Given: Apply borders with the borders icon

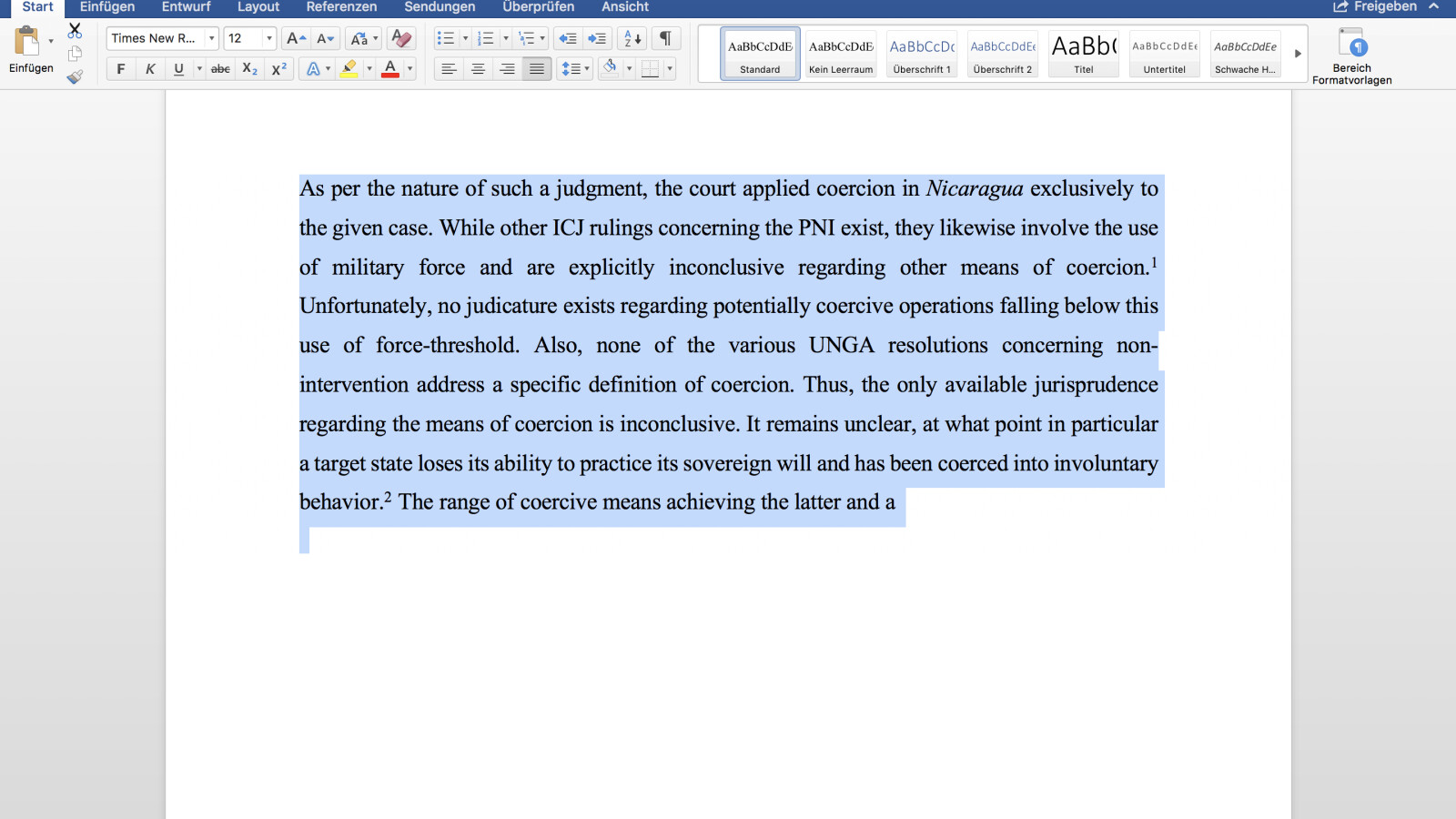Looking at the screenshot, I should coord(650,69).
